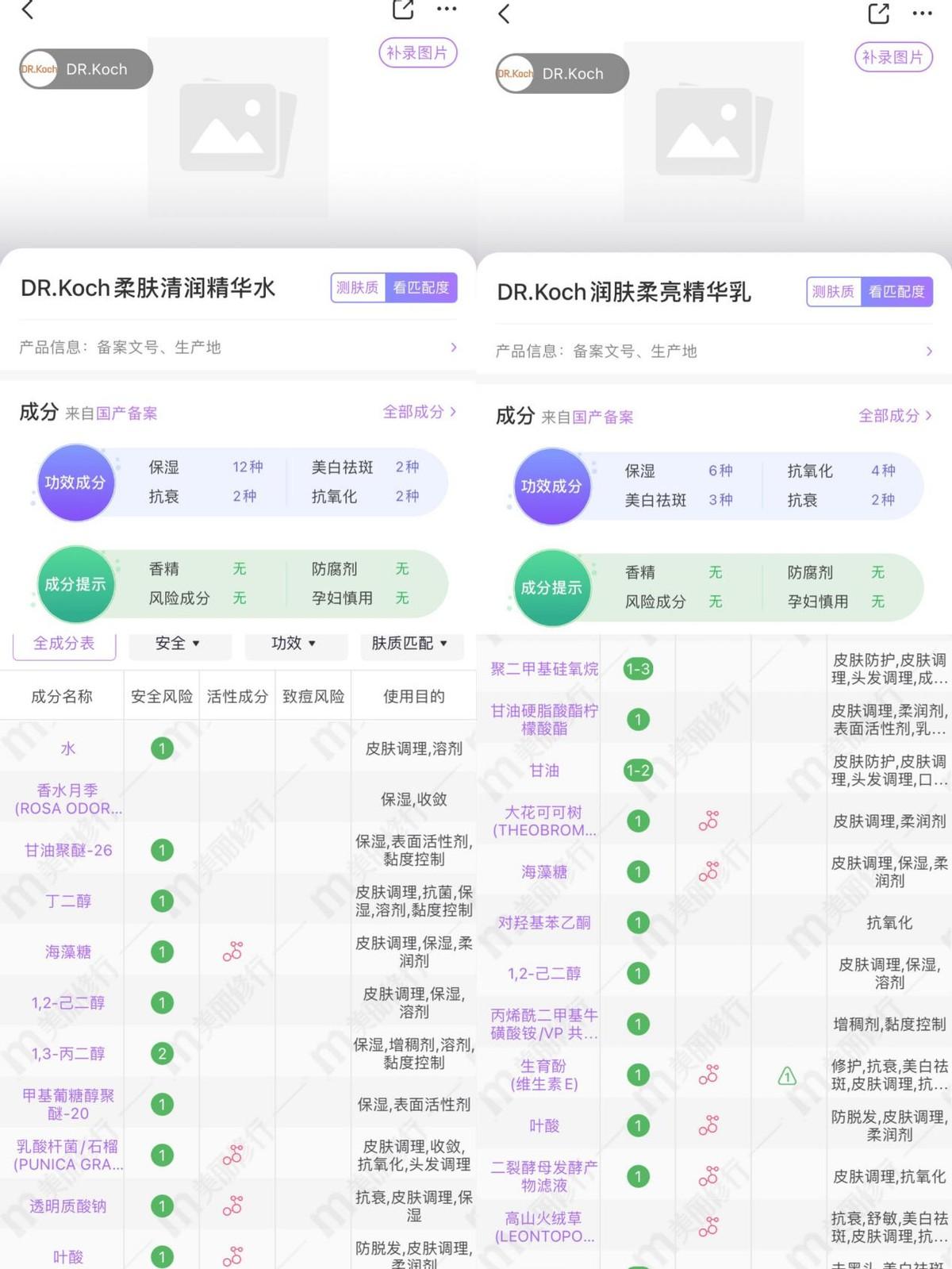
Task: Click the active-ingredient icon for 二裂酵母发酵产物滤液
Action: coord(708,1176)
